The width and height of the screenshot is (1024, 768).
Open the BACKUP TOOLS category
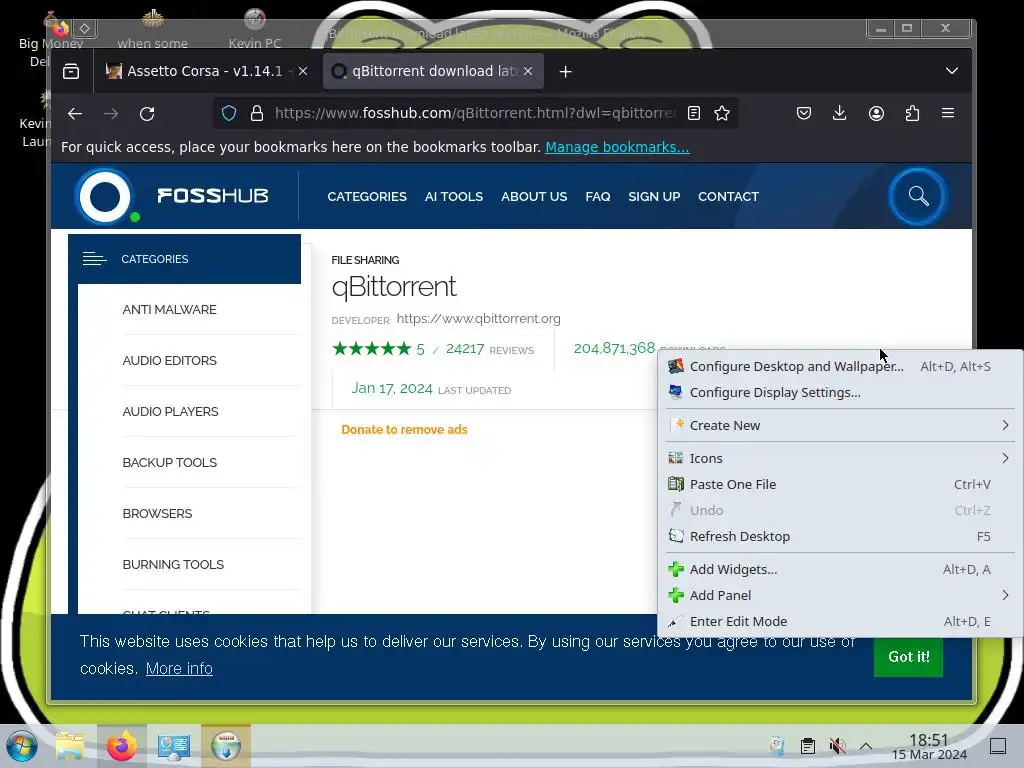click(170, 462)
